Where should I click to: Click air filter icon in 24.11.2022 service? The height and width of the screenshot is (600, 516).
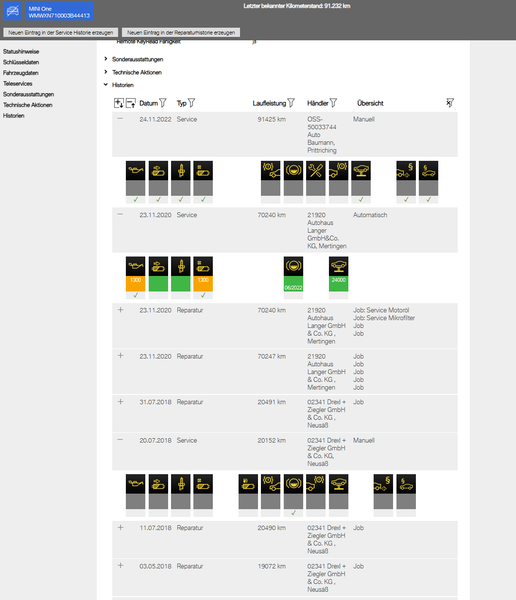[203, 171]
